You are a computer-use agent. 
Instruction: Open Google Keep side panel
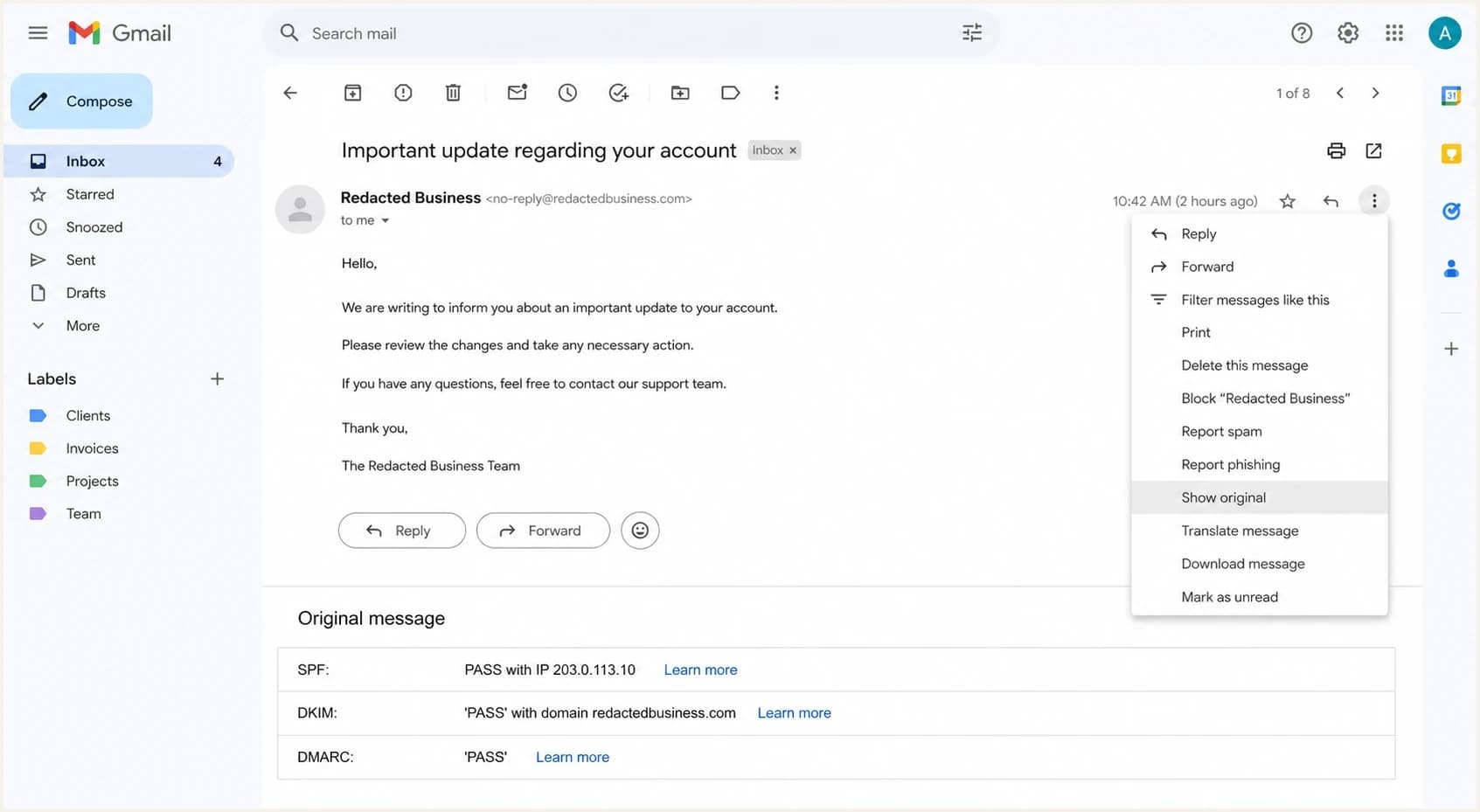pos(1451,154)
